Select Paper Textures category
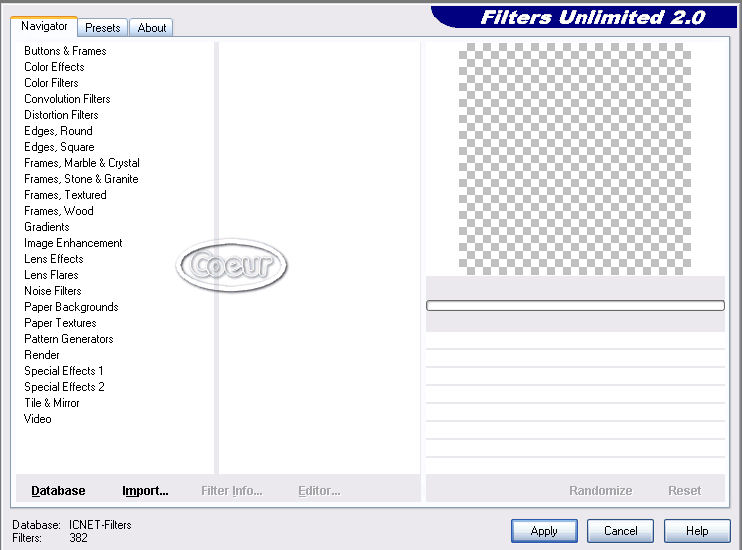Image resolution: width=742 pixels, height=550 pixels. tap(60, 323)
